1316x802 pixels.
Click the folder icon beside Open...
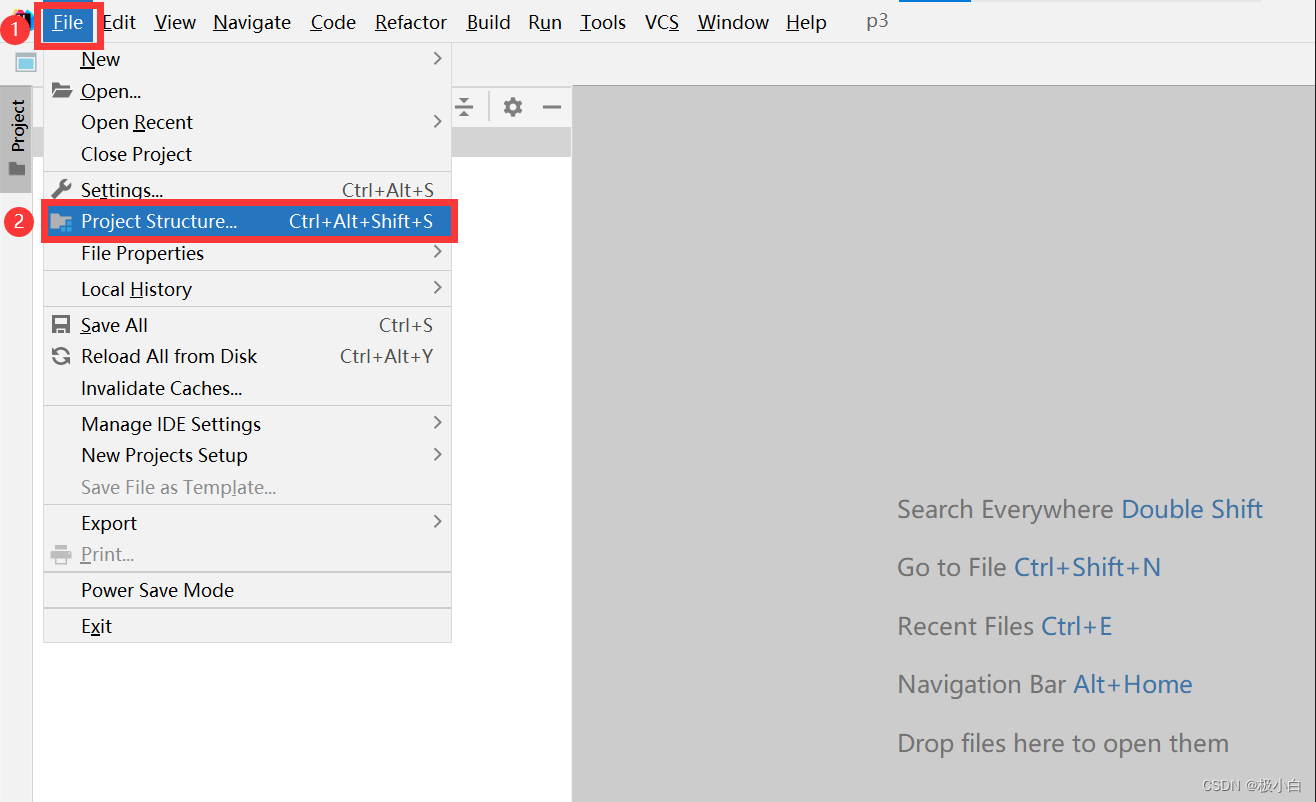click(x=62, y=91)
